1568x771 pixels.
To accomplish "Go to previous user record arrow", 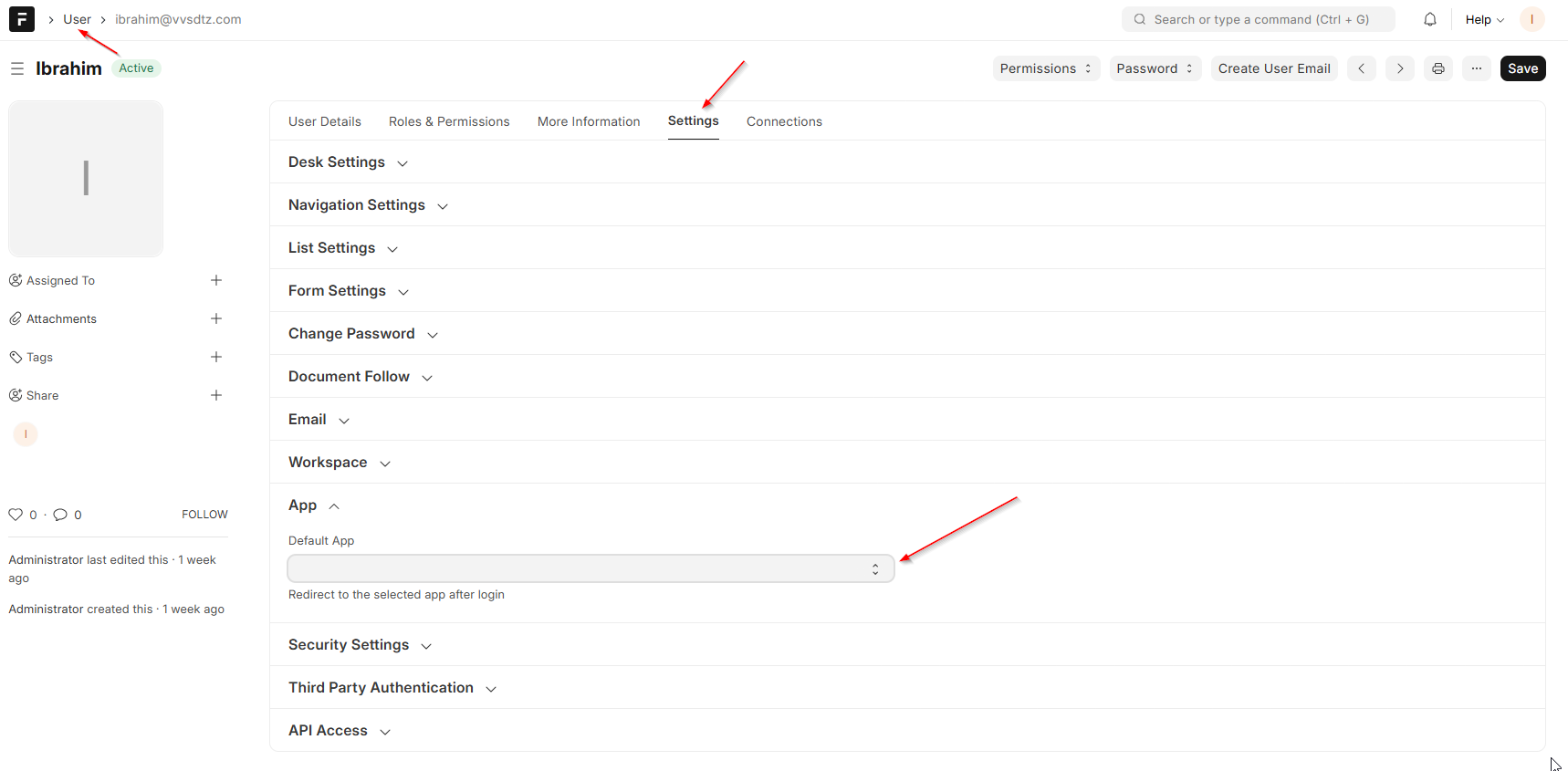I will [1361, 68].
